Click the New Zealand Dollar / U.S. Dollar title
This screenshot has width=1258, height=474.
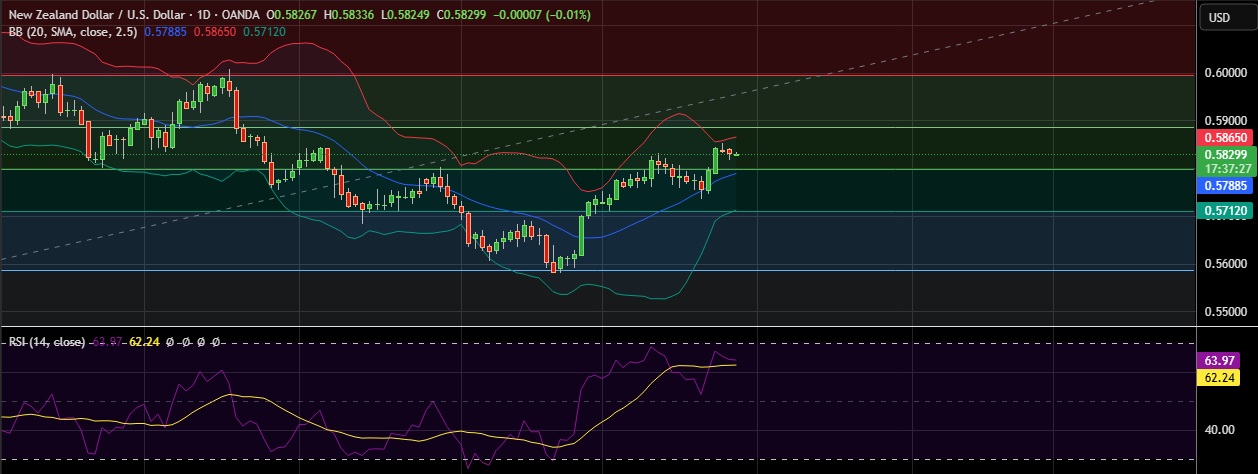96,15
